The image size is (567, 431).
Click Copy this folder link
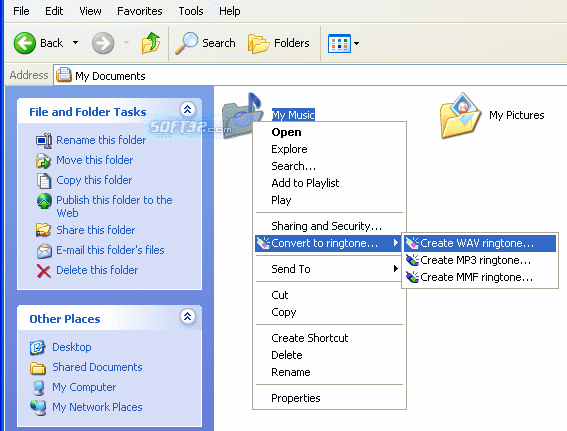pos(94,180)
